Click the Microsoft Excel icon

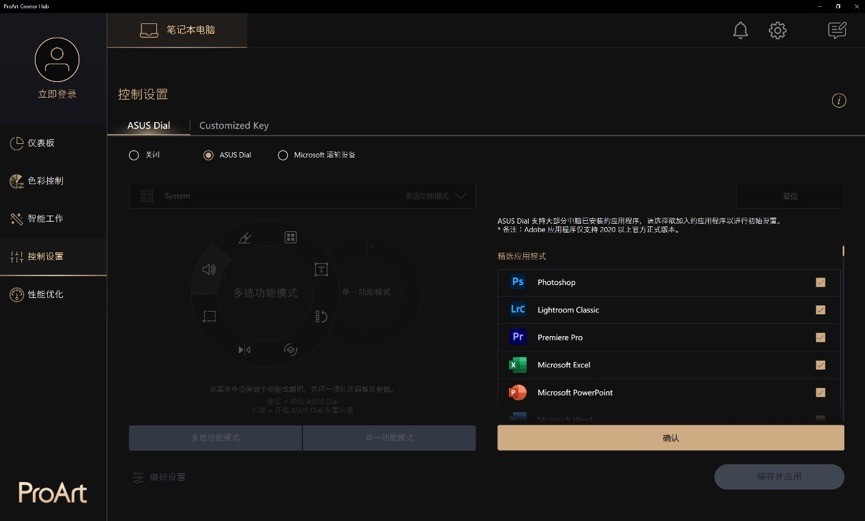[x=517, y=365]
